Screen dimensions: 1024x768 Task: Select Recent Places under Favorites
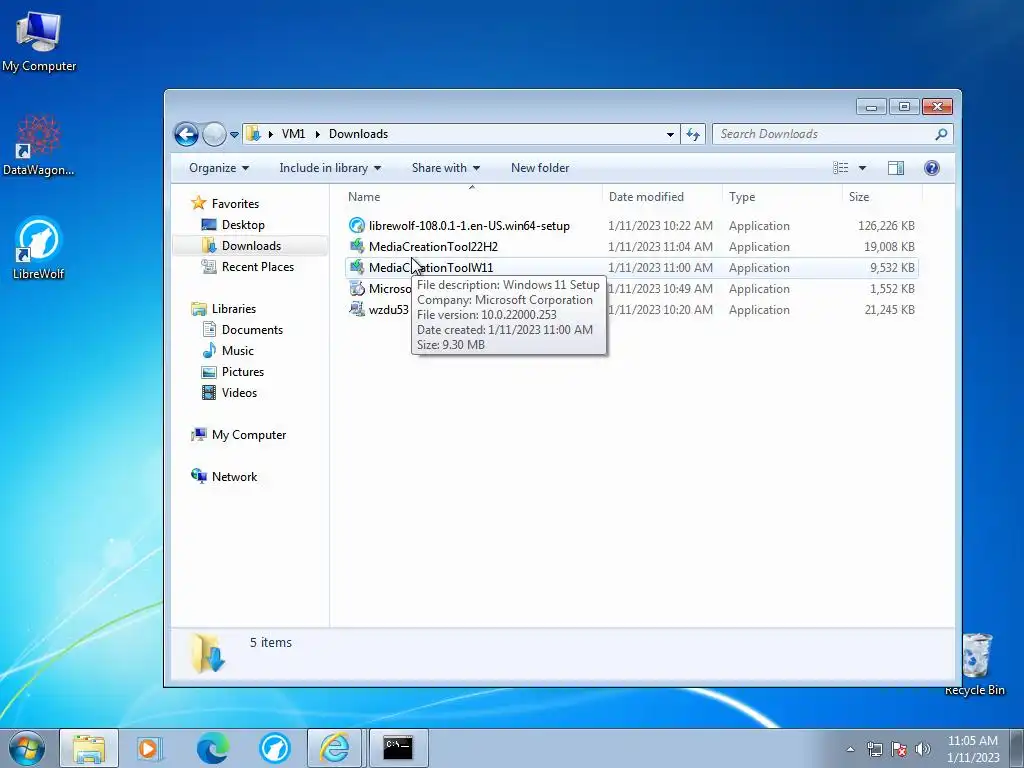pos(258,266)
